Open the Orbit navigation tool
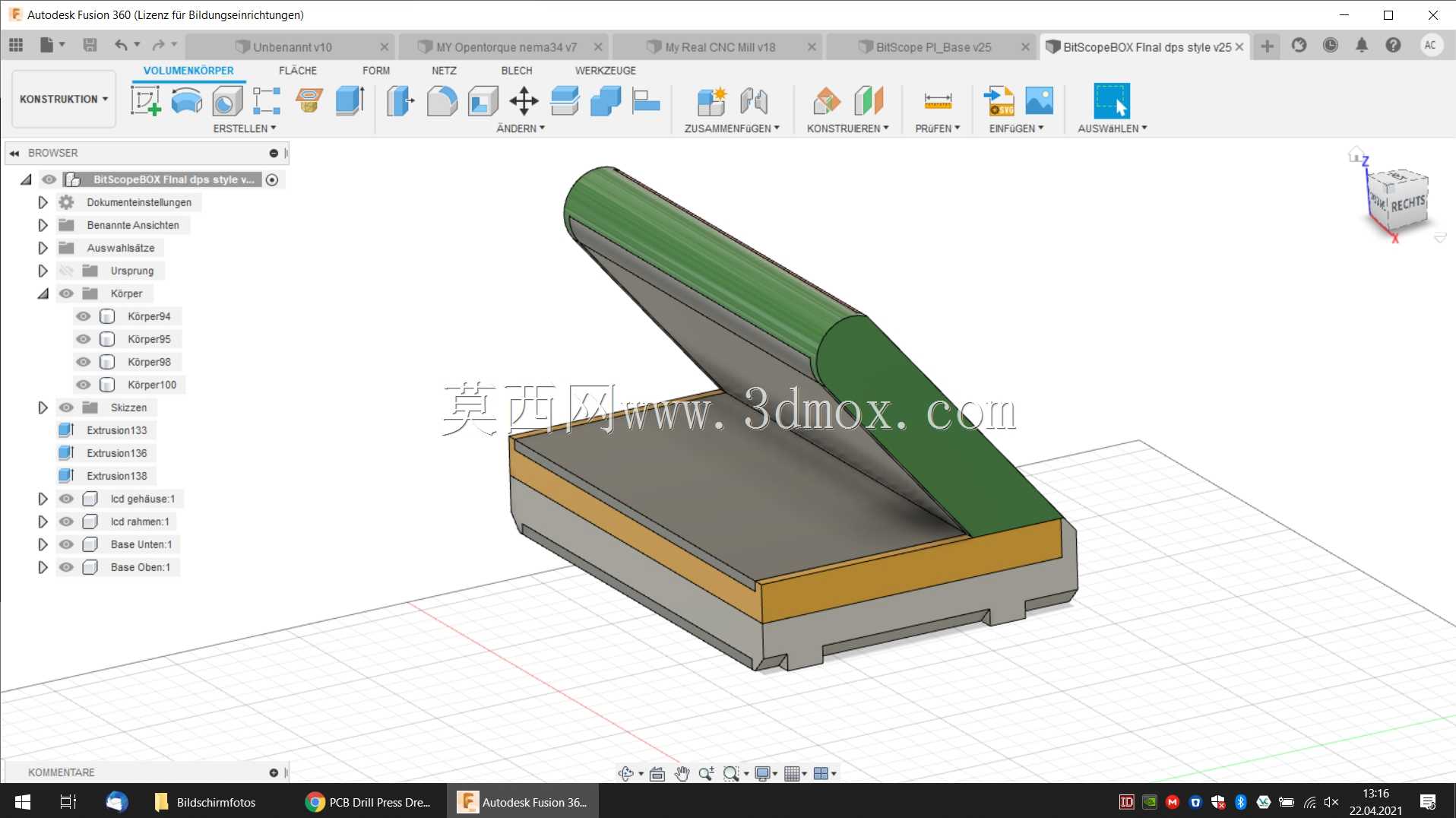Screen dimensions: 1456x818 click(625, 774)
